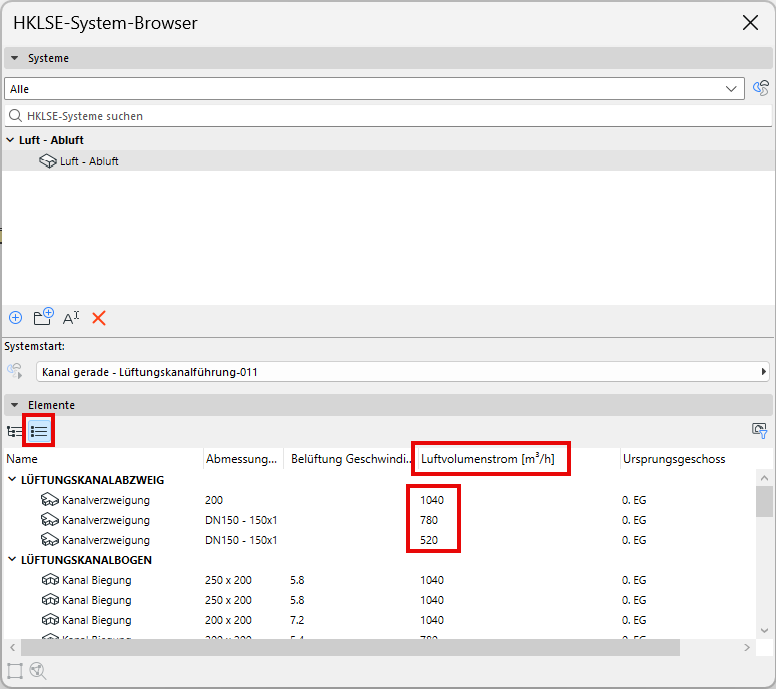Click the rename system icon
Viewport: 776px width, 689px height.
point(71,318)
